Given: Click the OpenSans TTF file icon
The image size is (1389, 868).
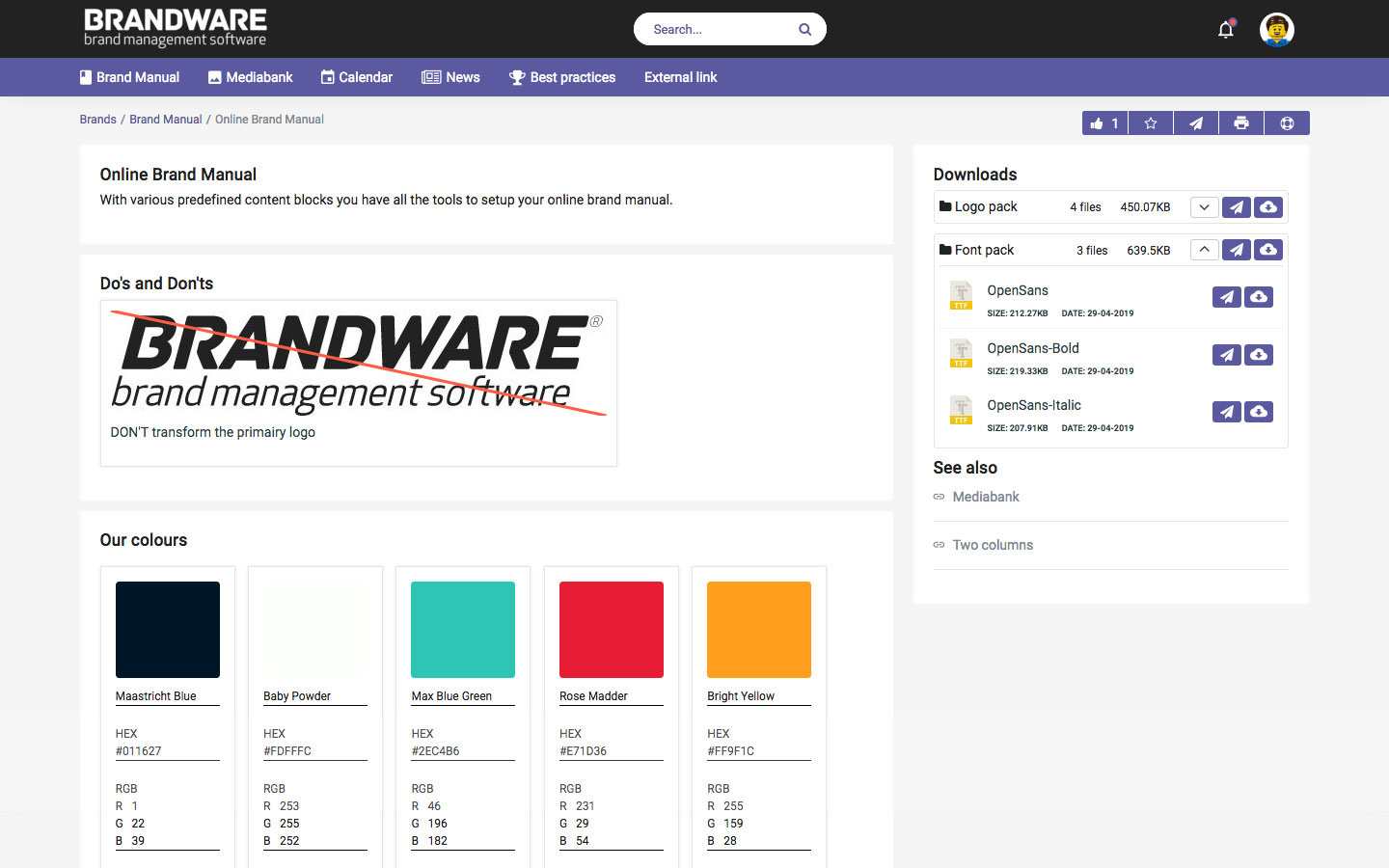Looking at the screenshot, I should 961,295.
